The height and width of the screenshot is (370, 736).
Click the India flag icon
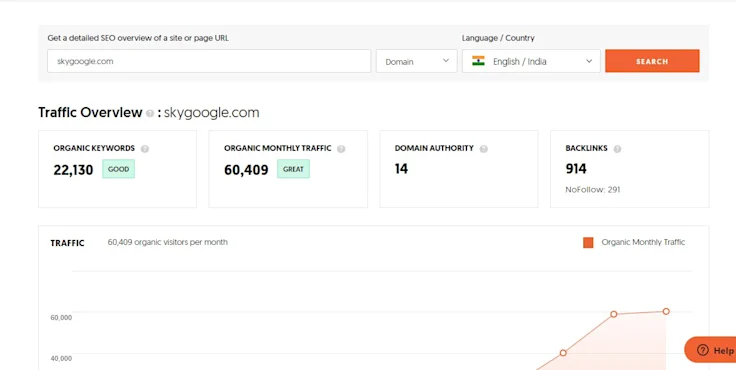pyautogui.click(x=478, y=61)
